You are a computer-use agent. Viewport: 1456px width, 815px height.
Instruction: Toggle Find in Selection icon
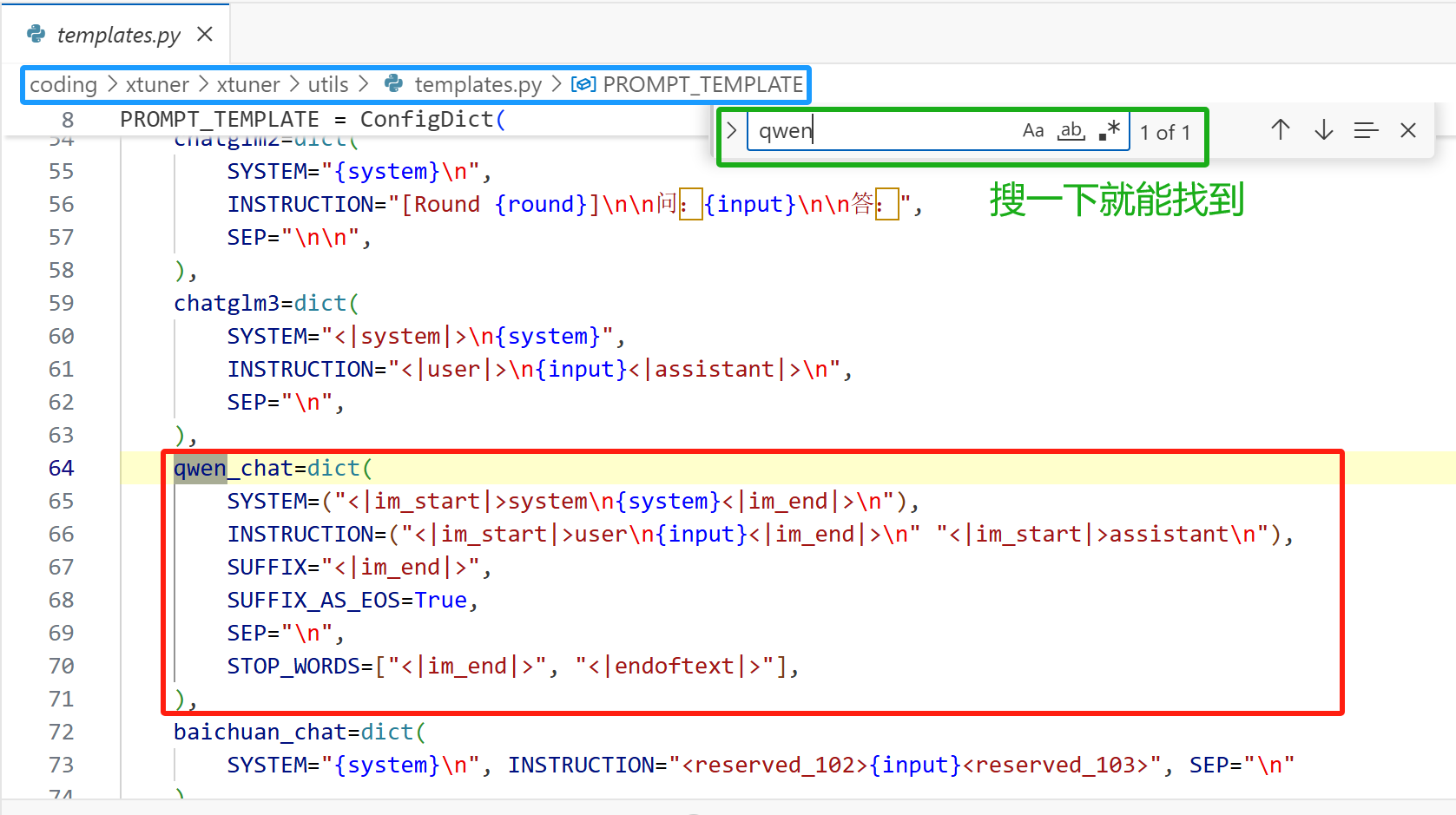coord(1366,130)
